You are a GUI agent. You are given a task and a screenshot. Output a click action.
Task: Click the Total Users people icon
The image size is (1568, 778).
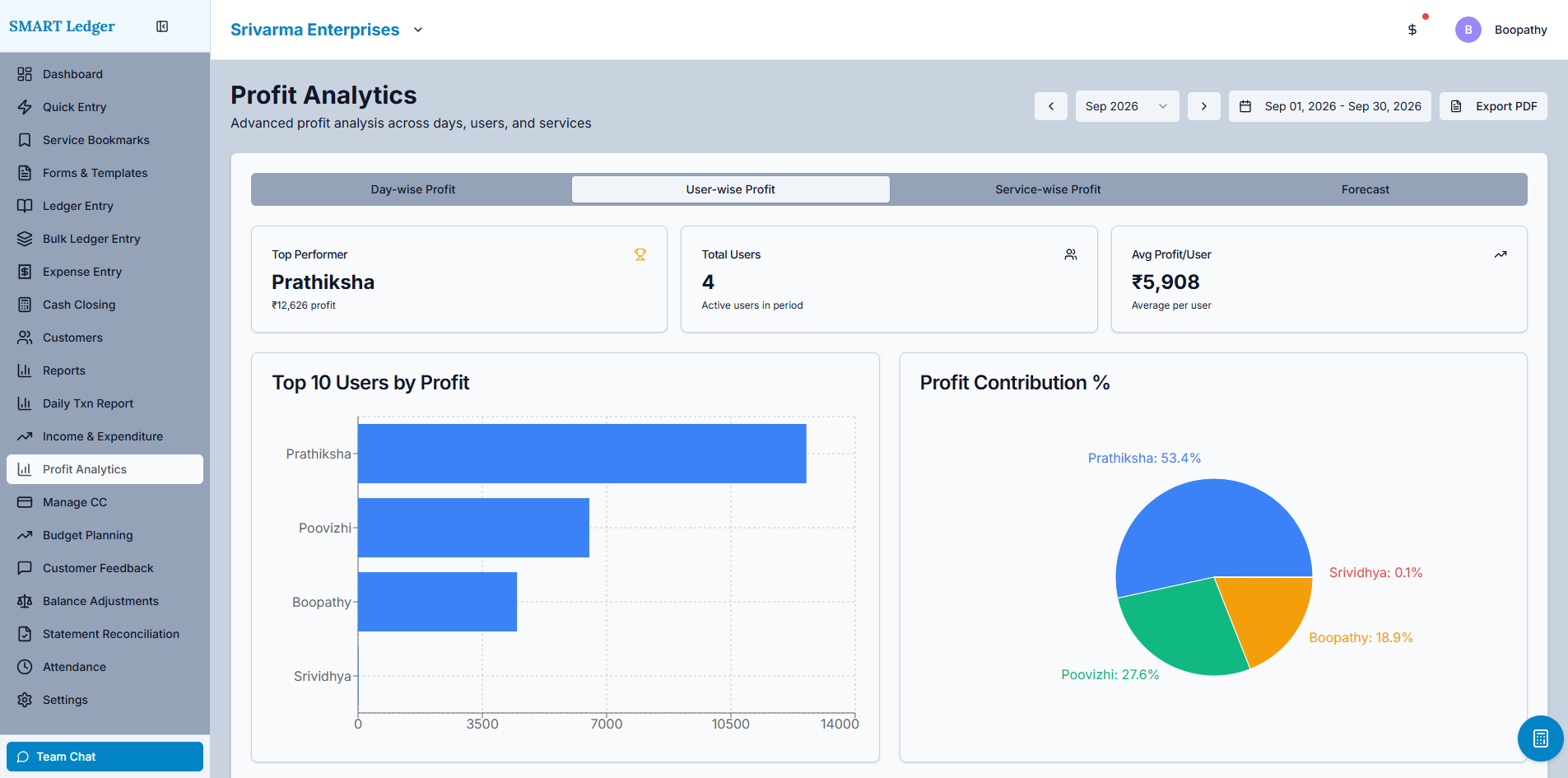(x=1071, y=254)
